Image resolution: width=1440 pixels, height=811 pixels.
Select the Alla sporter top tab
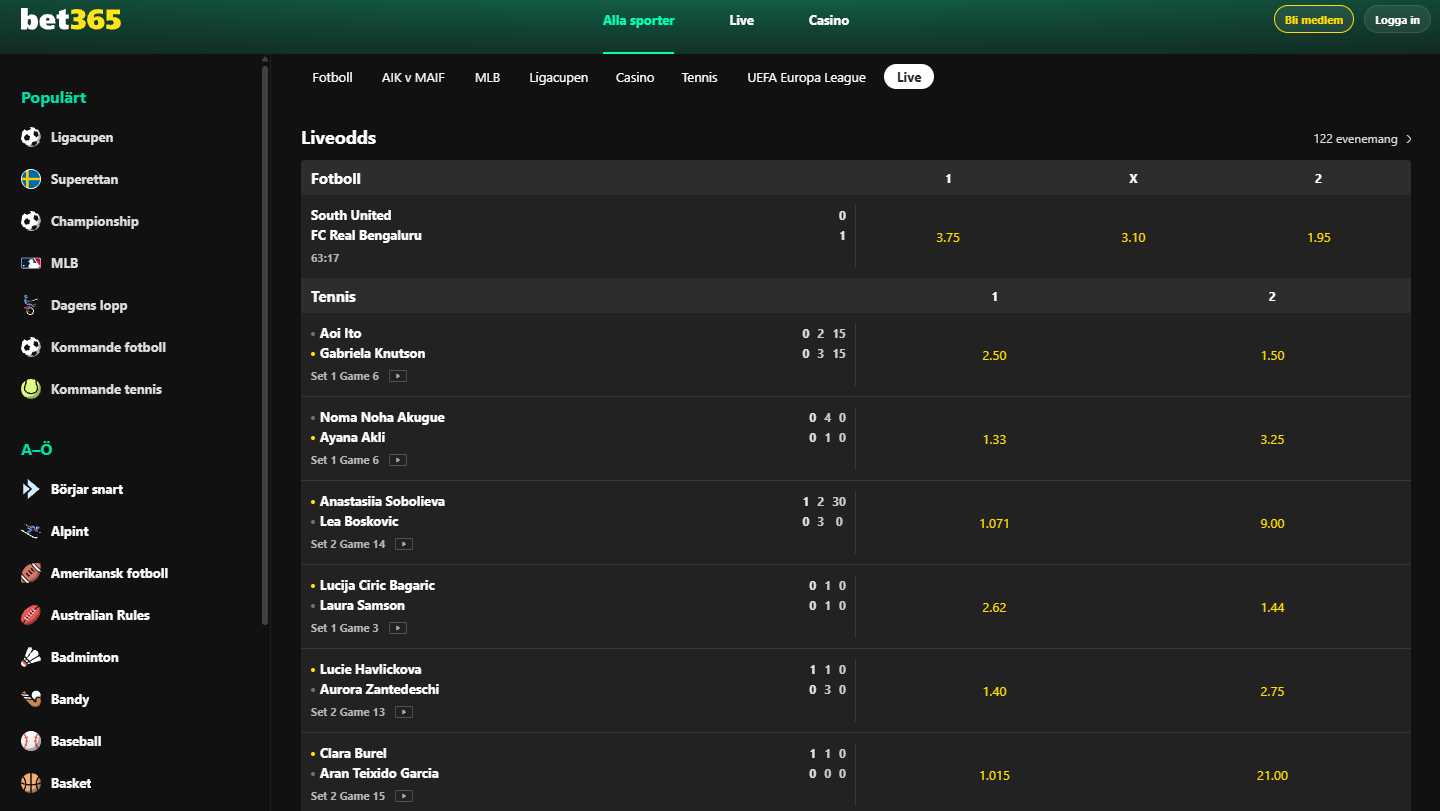click(x=639, y=20)
